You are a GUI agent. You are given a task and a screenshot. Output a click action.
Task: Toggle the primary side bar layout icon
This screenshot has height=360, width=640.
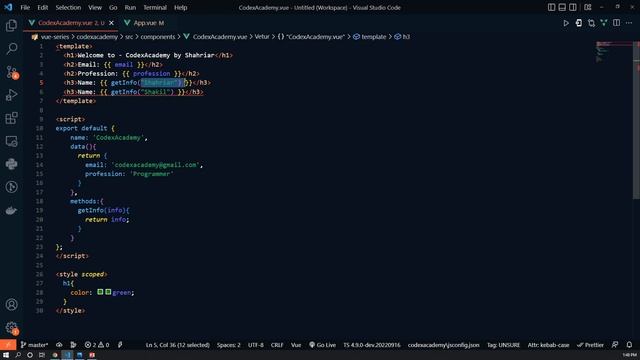(x=551, y=7)
